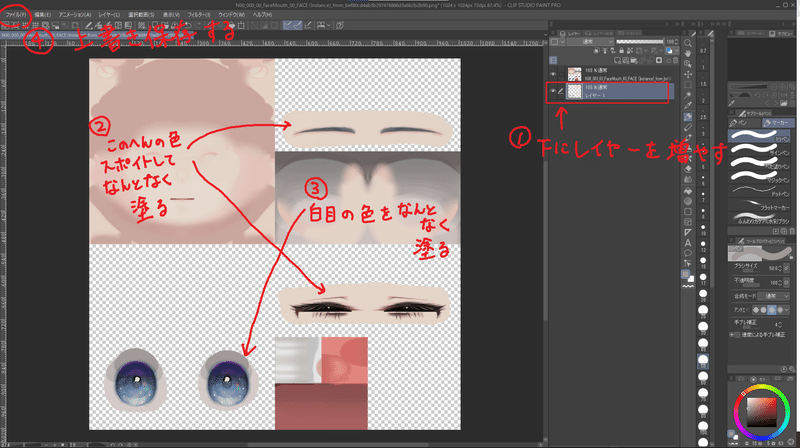This screenshot has width=800, height=448.
Task: Select the Ruler tool
Action: [x=688, y=232]
